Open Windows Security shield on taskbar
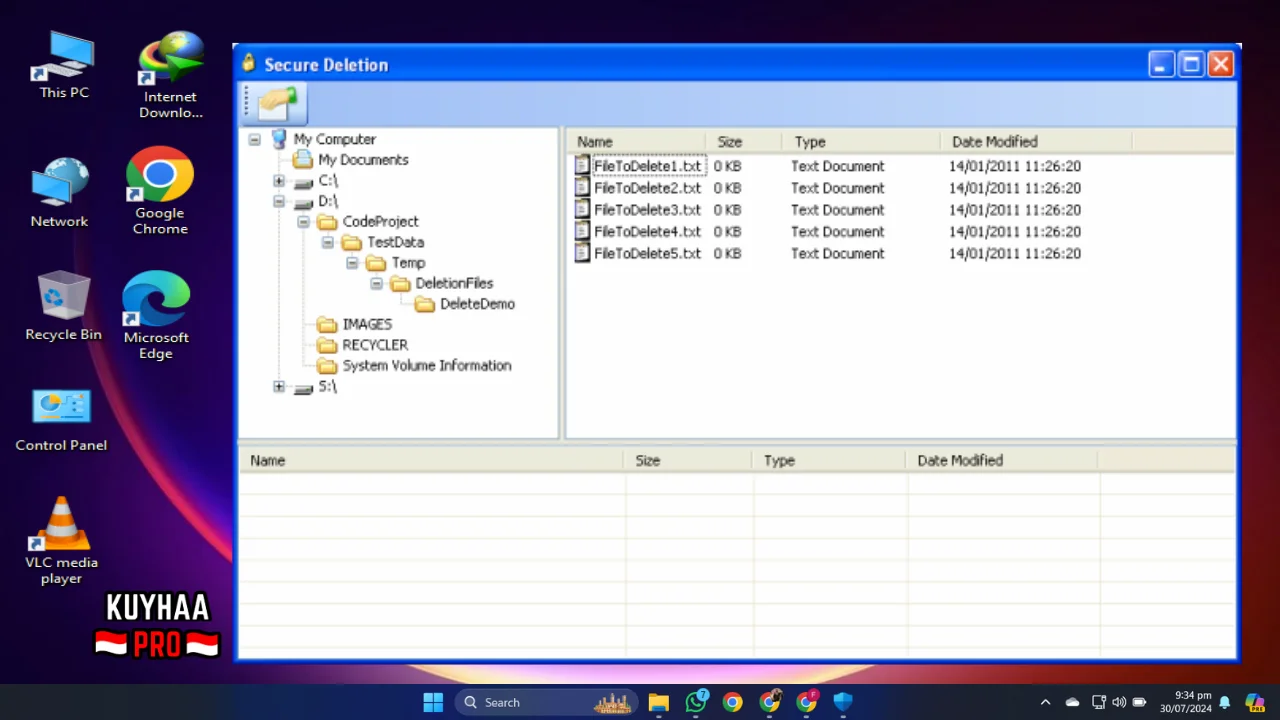Screen dimensions: 1280x720 pyautogui.click(x=843, y=702)
